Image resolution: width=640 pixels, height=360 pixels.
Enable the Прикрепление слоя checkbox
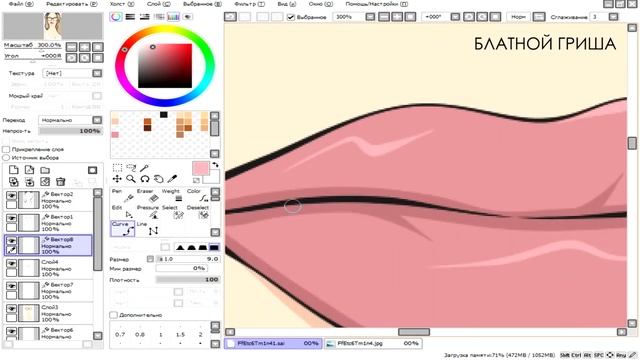tap(6, 149)
